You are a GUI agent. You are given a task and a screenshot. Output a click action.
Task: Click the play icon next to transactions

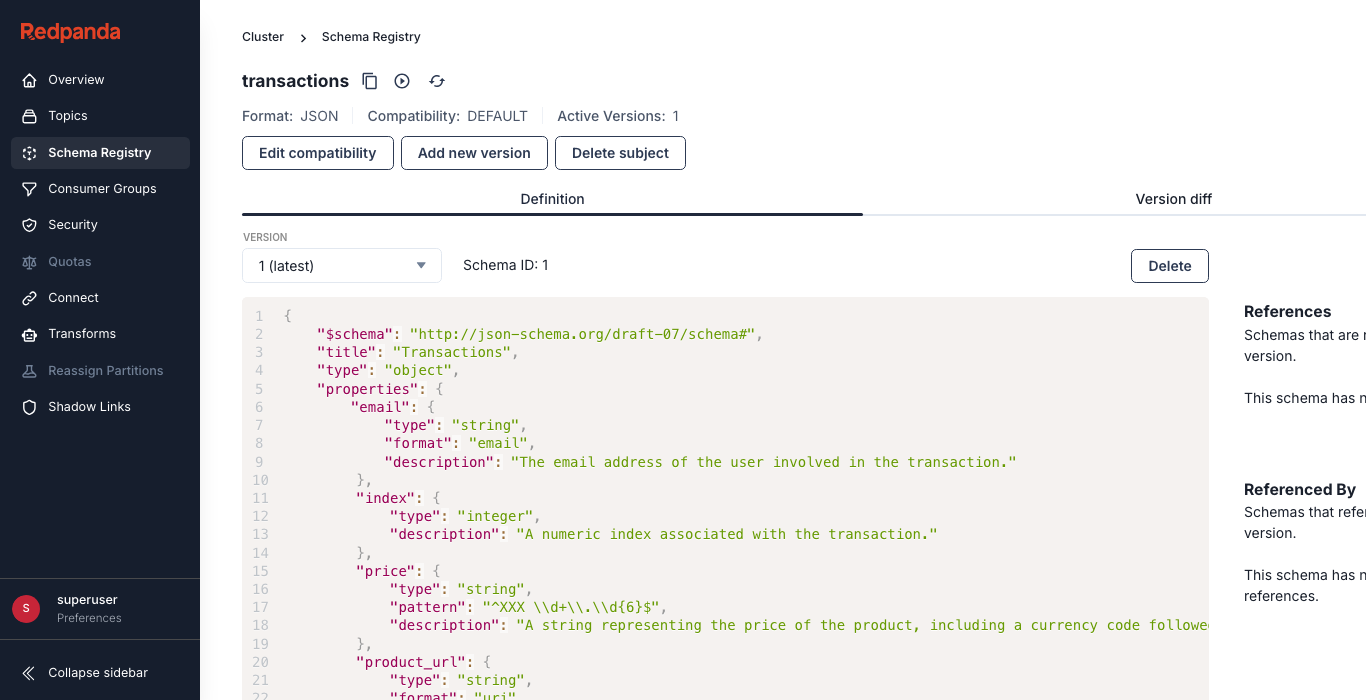[402, 81]
